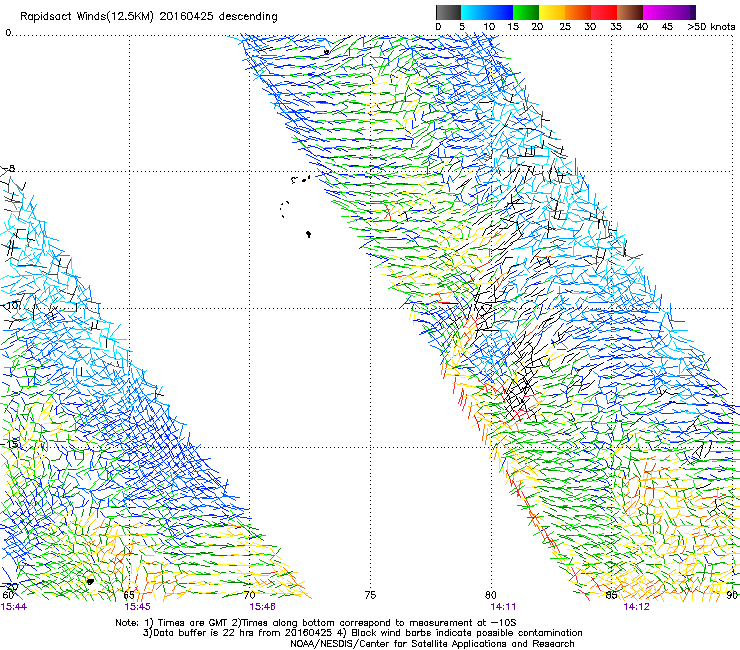
Task: Click the yellow 20-25 knots color swatch
Action: tap(552, 12)
